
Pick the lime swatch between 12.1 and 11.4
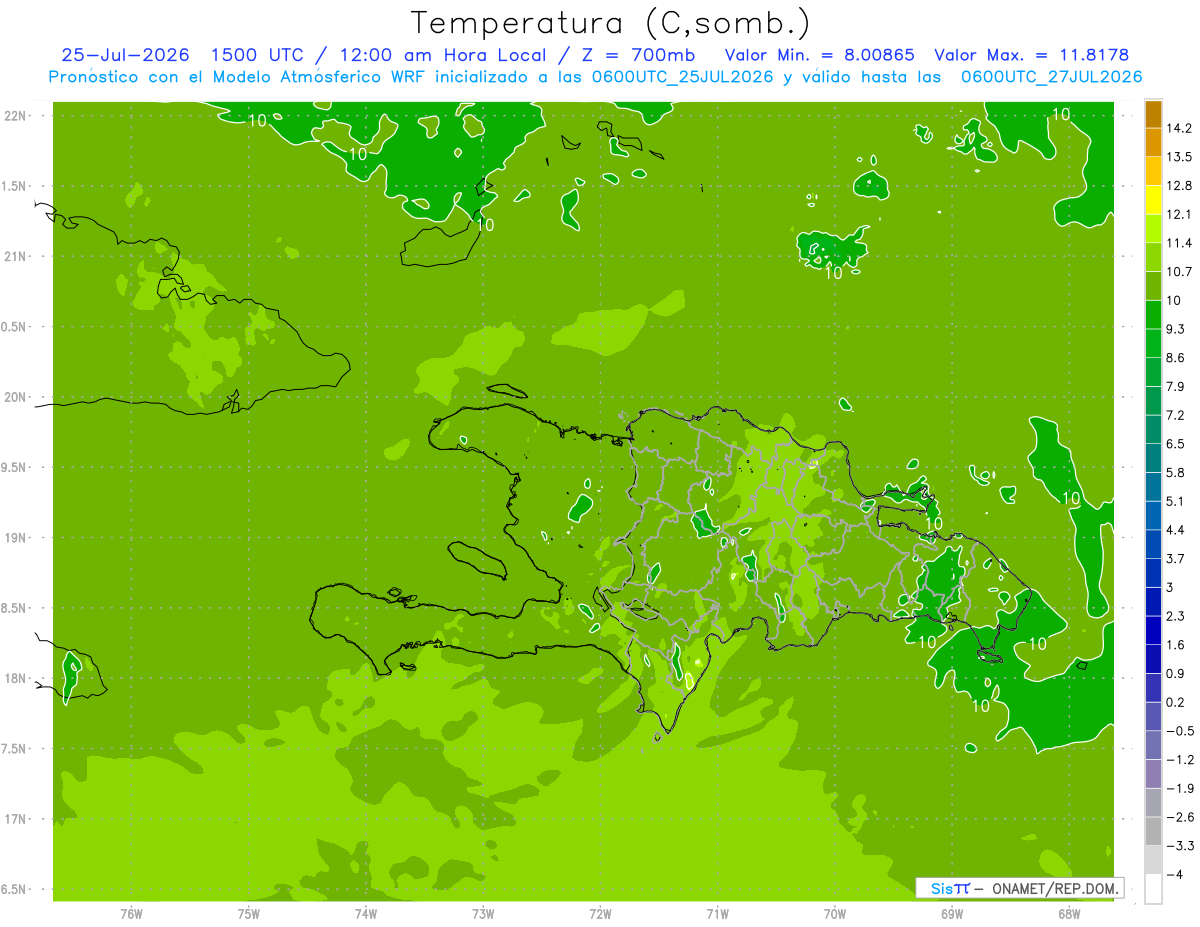(1153, 229)
